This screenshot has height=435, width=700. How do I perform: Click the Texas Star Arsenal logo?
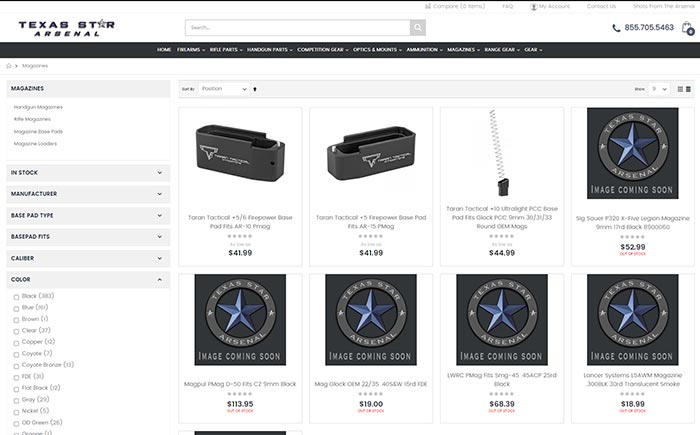tap(67, 28)
